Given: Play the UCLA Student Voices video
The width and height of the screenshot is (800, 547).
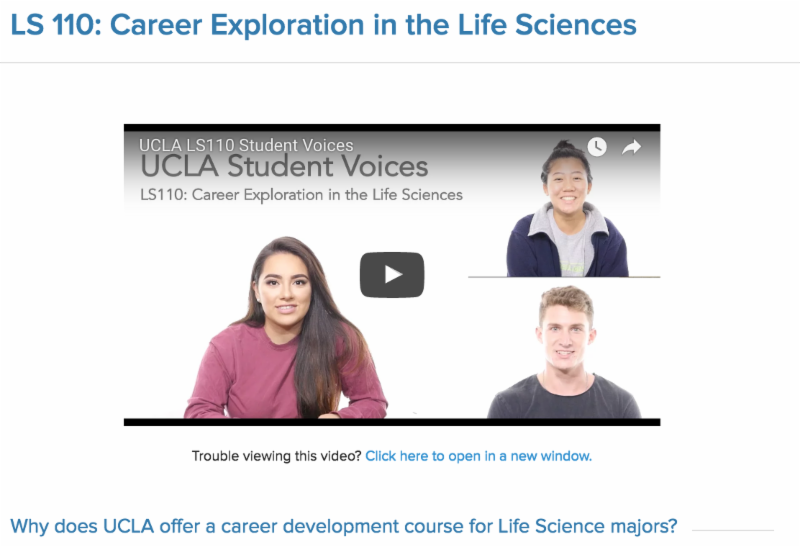Looking at the screenshot, I should (x=392, y=275).
